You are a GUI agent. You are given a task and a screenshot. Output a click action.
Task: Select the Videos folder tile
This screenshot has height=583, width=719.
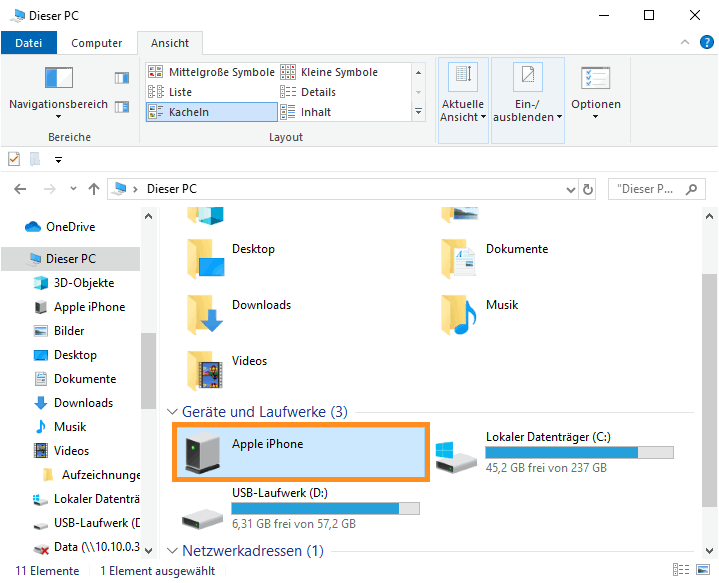pos(227,370)
